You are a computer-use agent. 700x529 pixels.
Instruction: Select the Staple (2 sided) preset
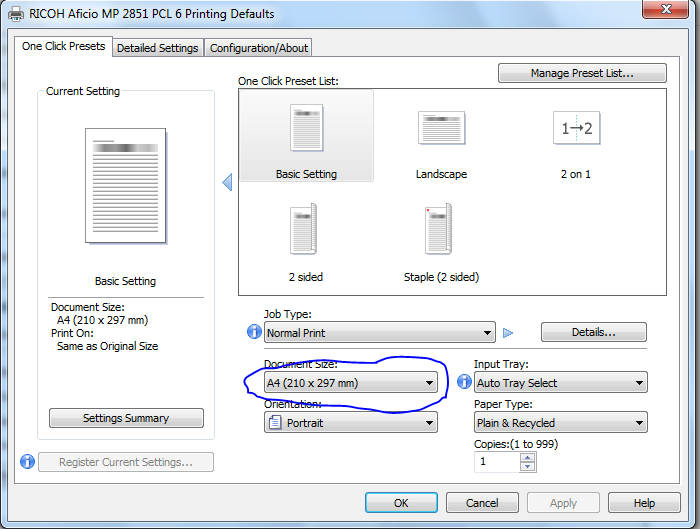[440, 231]
